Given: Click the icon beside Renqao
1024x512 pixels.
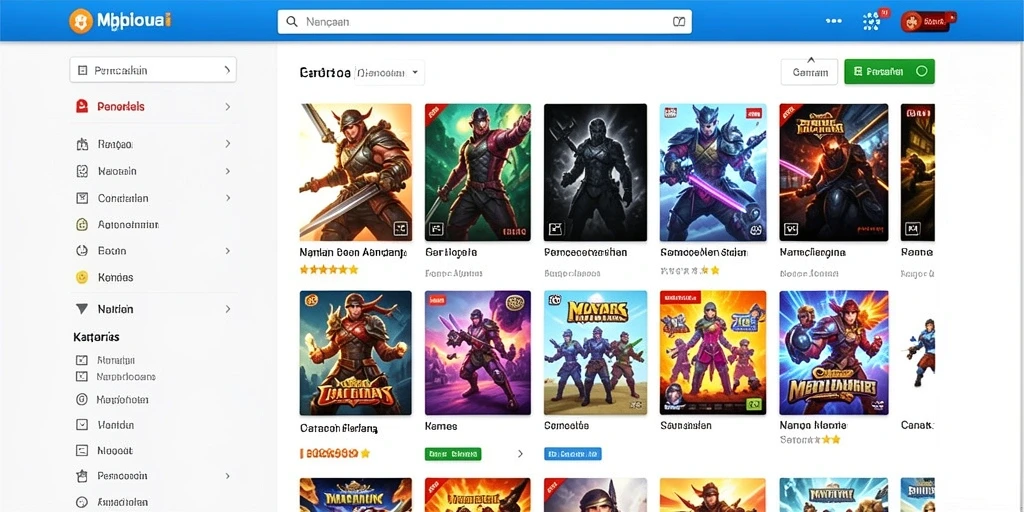Looking at the screenshot, I should (82, 144).
